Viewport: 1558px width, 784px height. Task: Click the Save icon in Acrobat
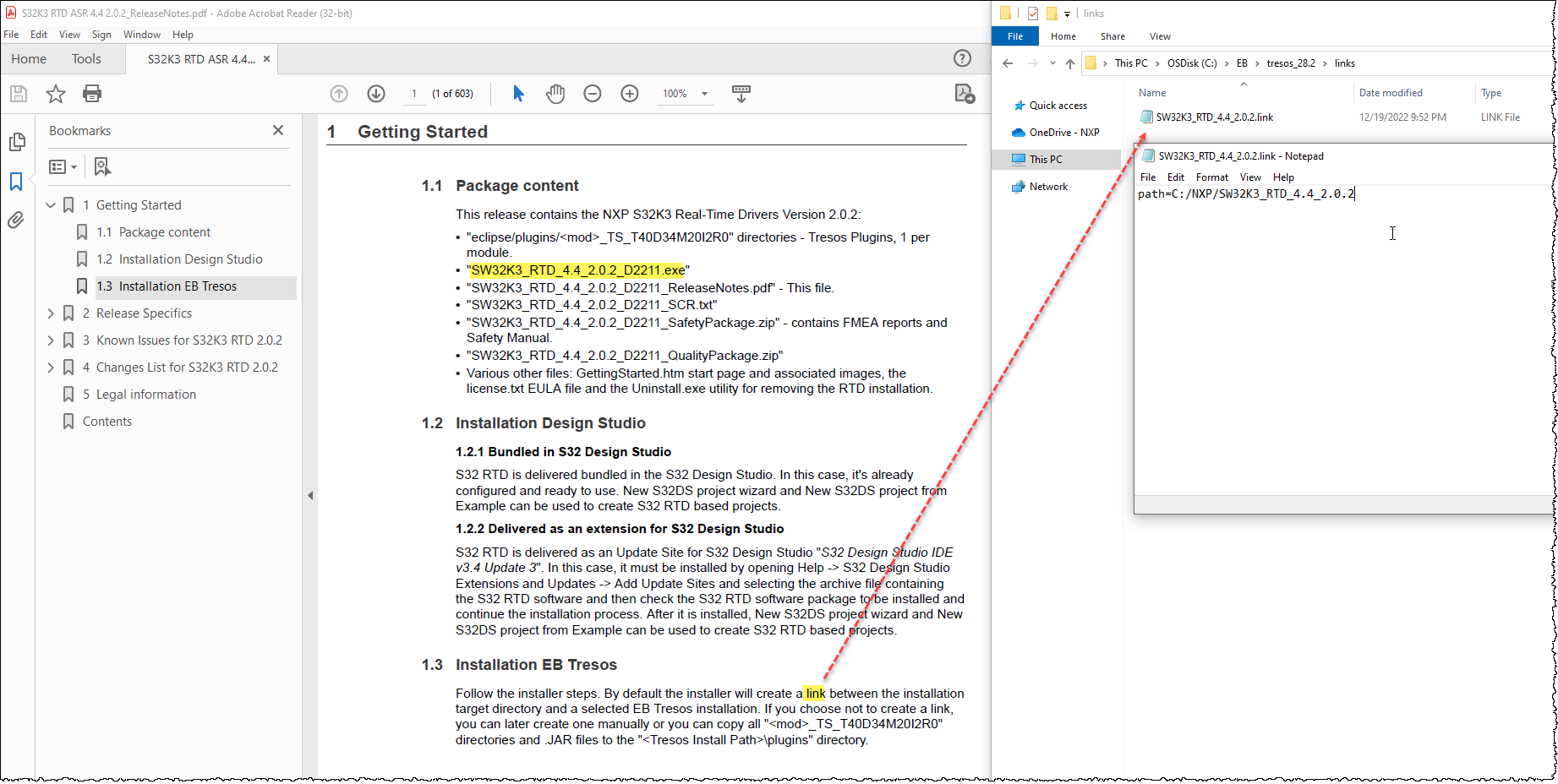(x=18, y=94)
